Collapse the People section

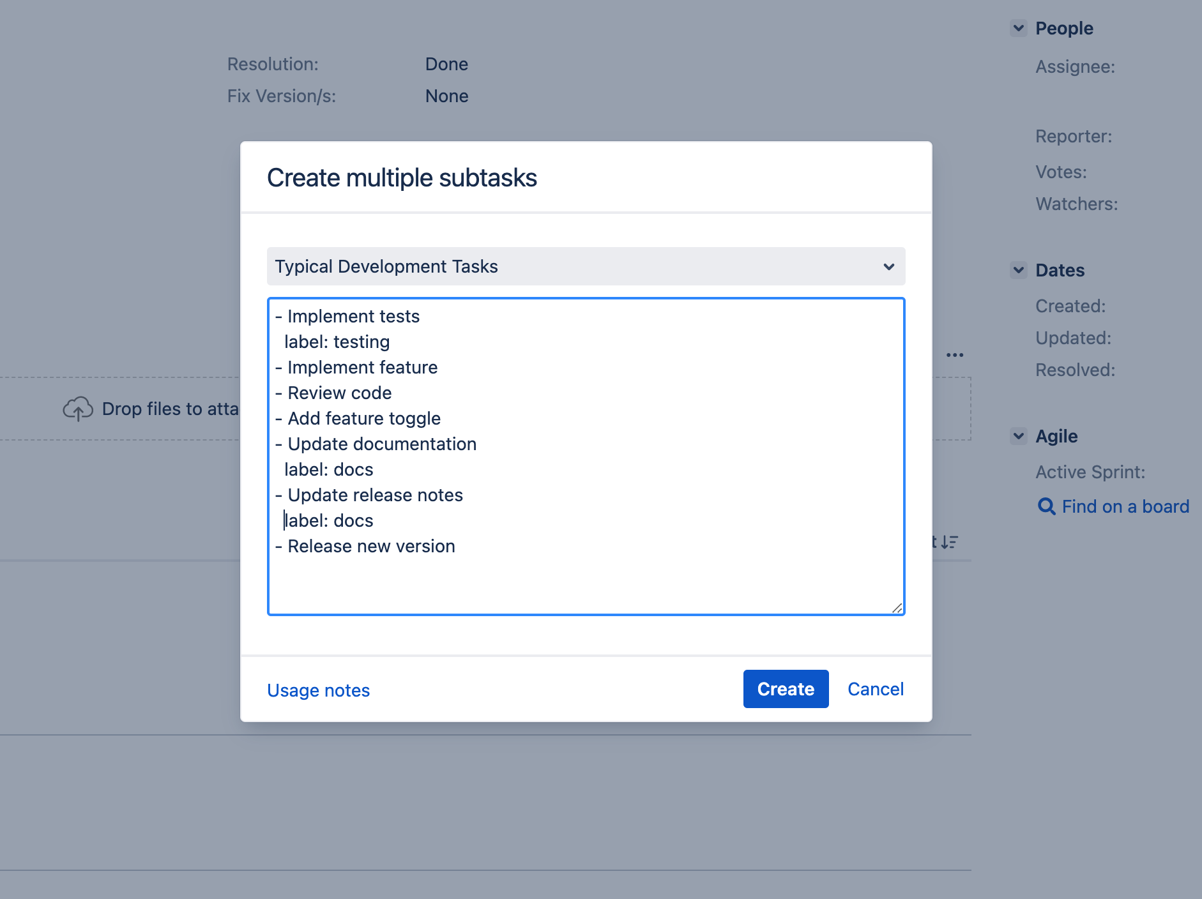click(1018, 28)
